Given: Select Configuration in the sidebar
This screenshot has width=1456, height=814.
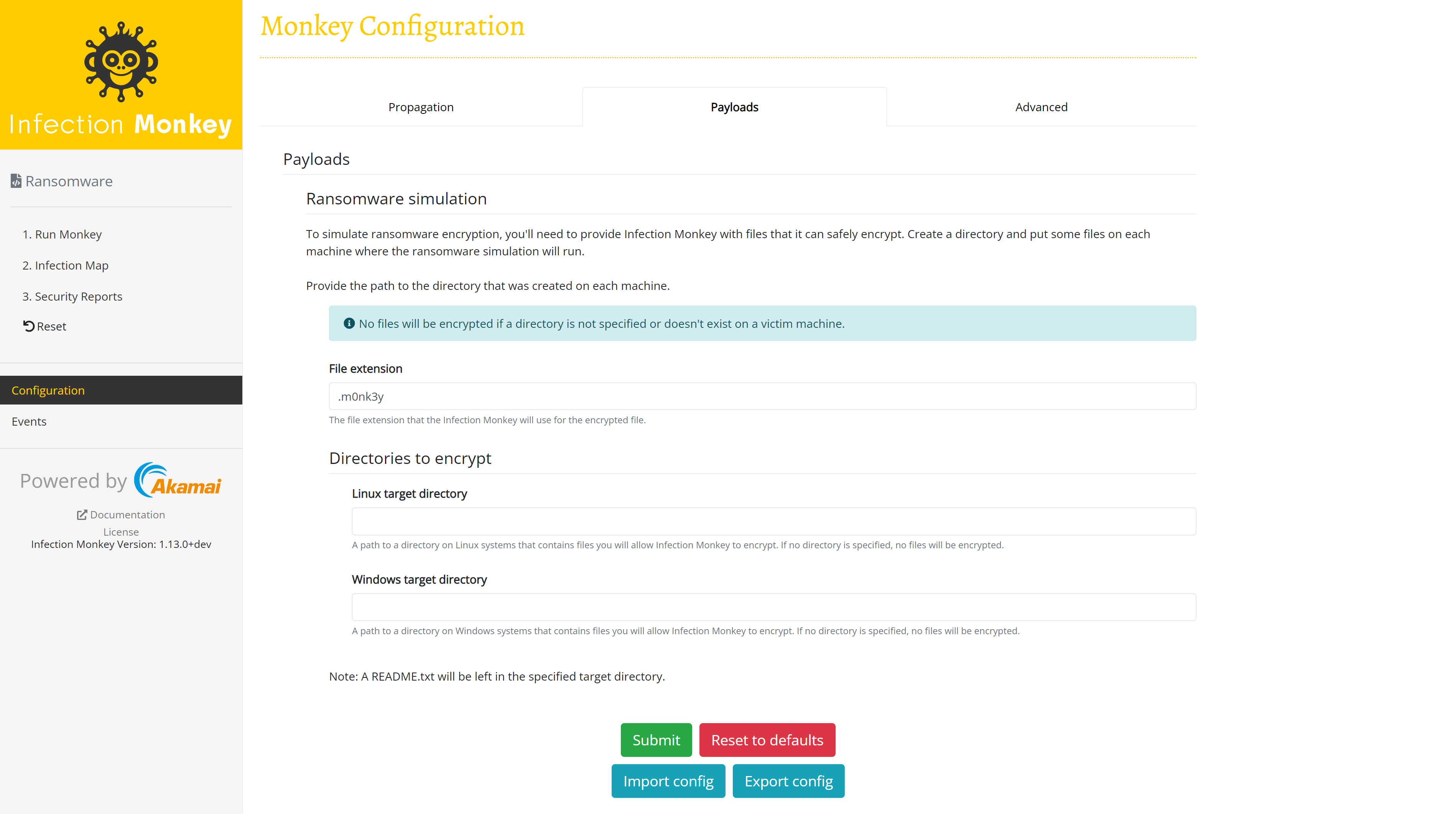Looking at the screenshot, I should click(48, 390).
